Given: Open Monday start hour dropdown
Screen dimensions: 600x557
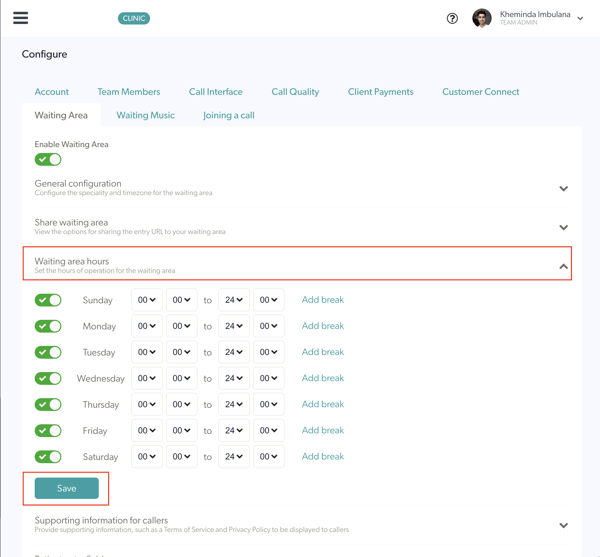Looking at the screenshot, I should click(x=147, y=326).
